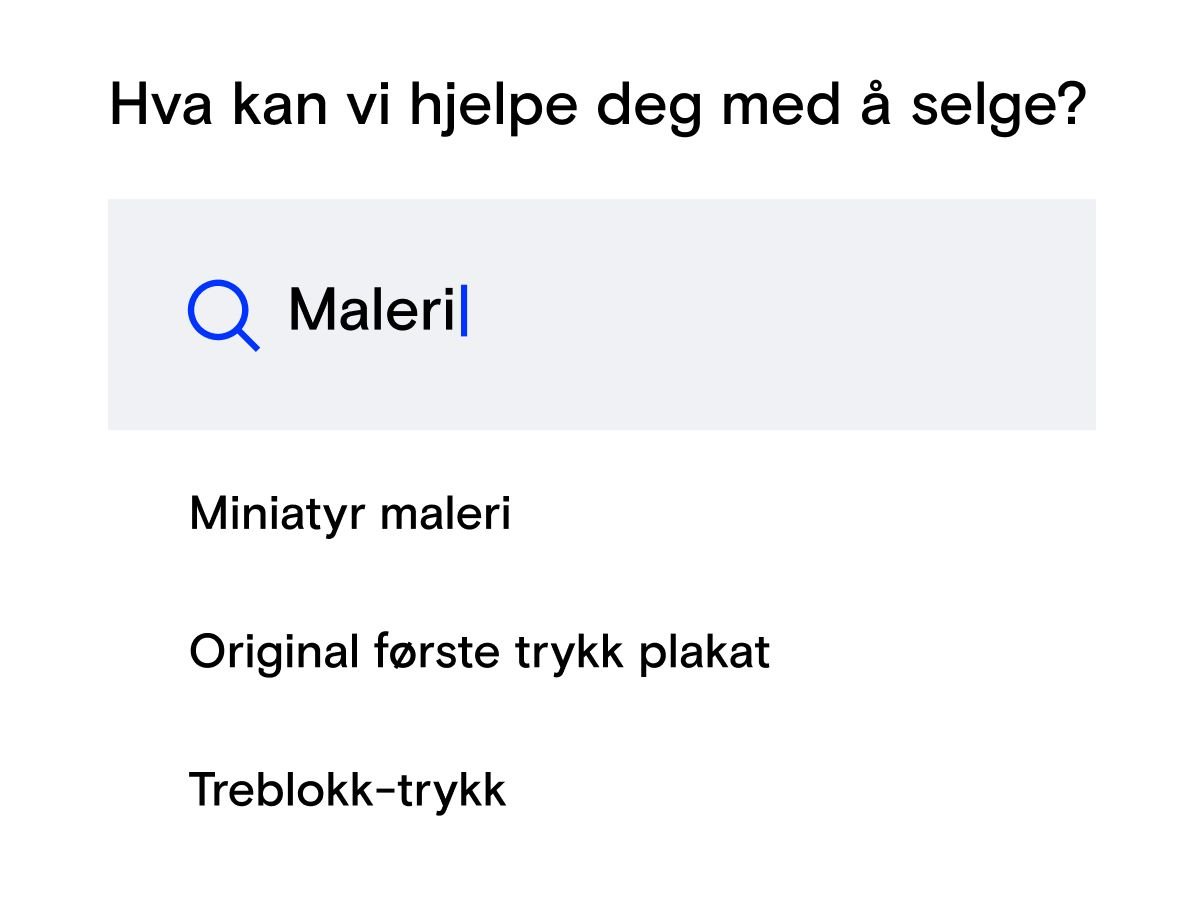Click the heading 'Hva kan vi hjelpe deg med å selge?'

597,105
